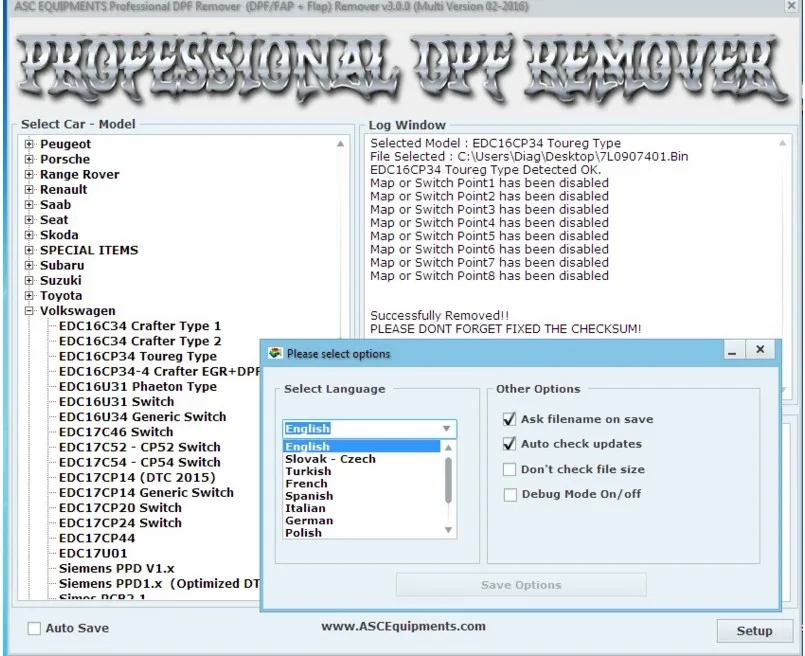Close the Please select options dialog

click(x=760, y=350)
